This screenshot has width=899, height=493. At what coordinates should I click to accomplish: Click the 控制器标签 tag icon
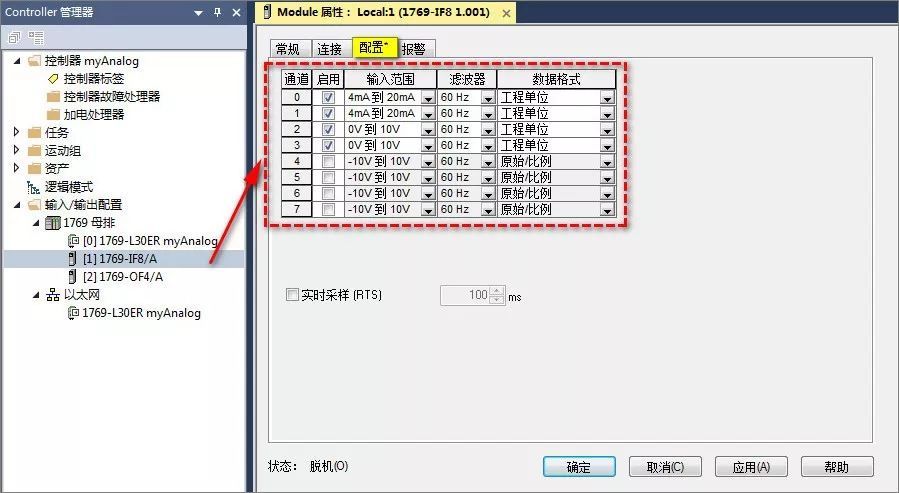click(x=53, y=79)
